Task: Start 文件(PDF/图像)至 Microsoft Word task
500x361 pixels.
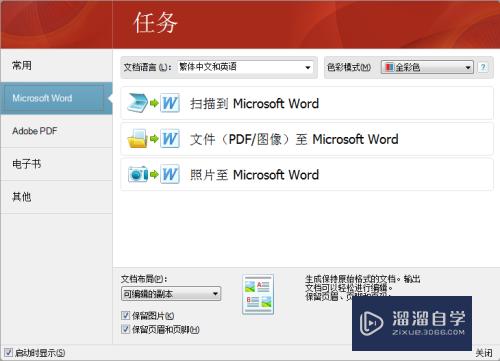Action: point(307,139)
